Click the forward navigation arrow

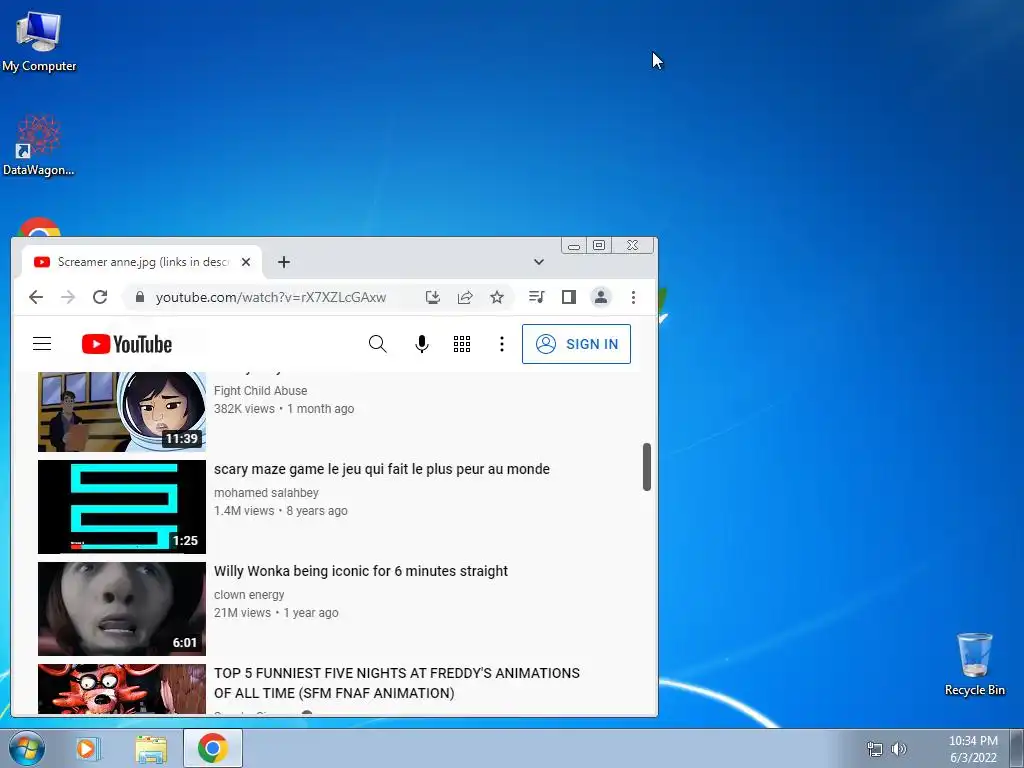point(68,297)
